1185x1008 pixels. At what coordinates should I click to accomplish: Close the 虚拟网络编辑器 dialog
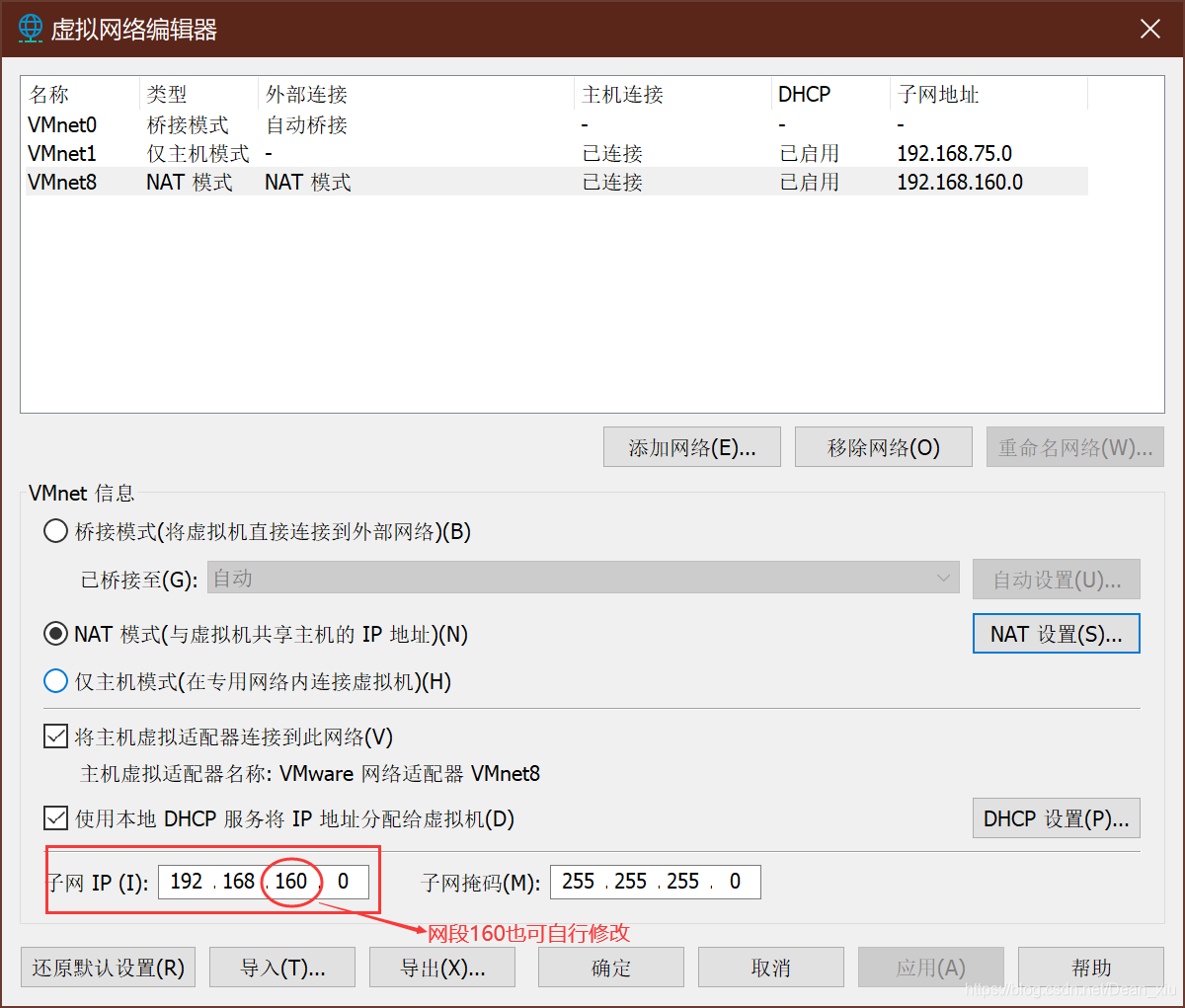(x=1149, y=29)
